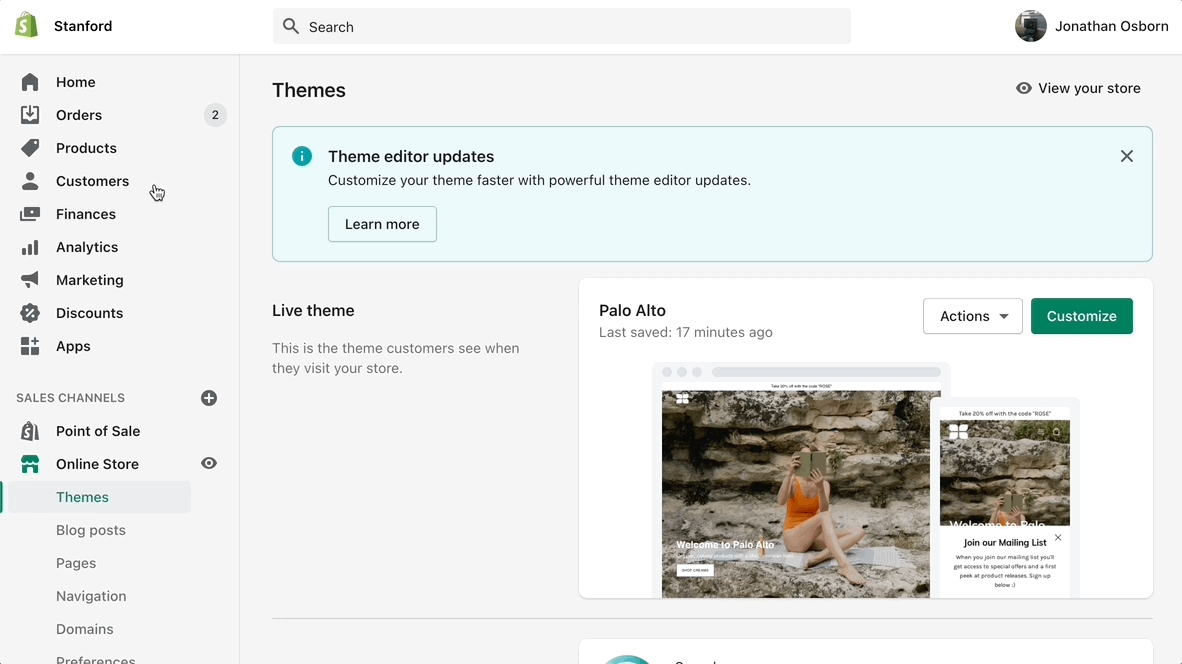Click Learn more in the updates banner
Image resolution: width=1182 pixels, height=664 pixels.
382,224
